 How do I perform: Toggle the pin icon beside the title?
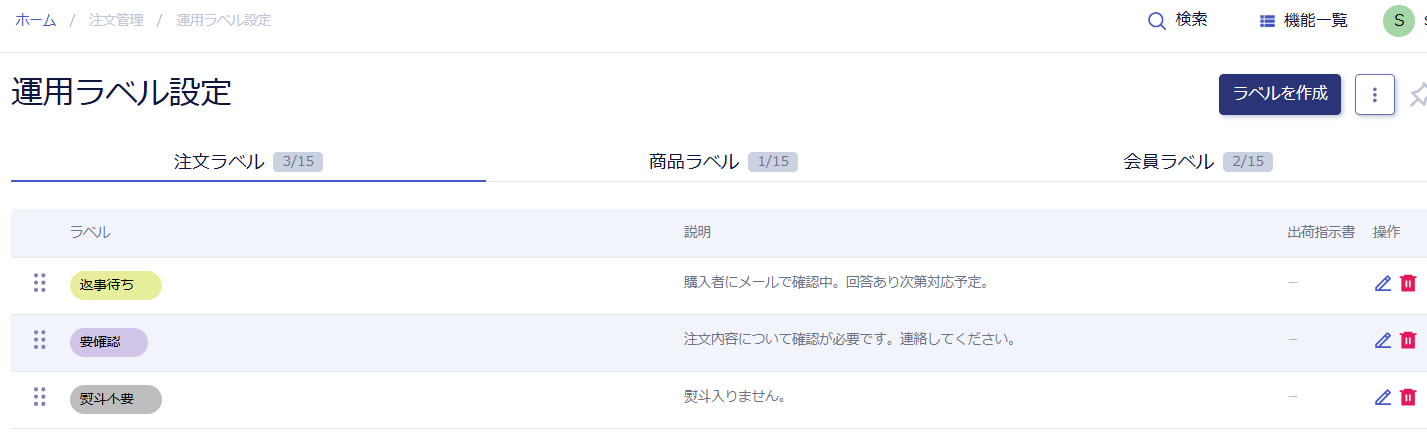(1418, 95)
